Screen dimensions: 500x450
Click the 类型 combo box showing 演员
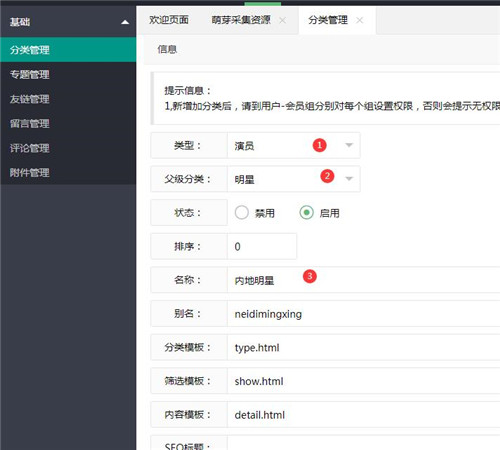pos(294,145)
